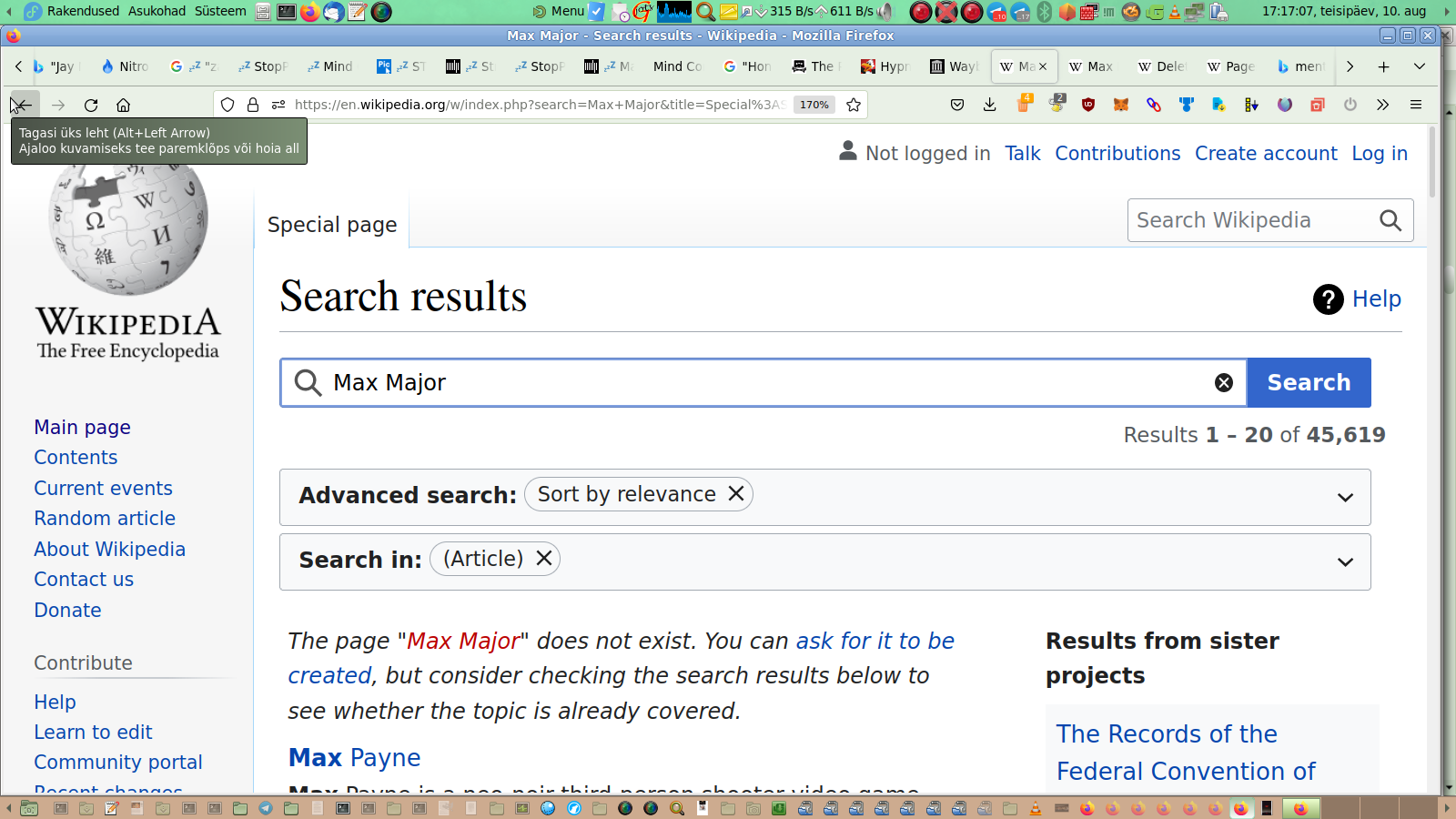Image resolution: width=1456 pixels, height=819 pixels.
Task: Open the Firefox hamburger application menu
Action: pyautogui.click(x=1416, y=105)
